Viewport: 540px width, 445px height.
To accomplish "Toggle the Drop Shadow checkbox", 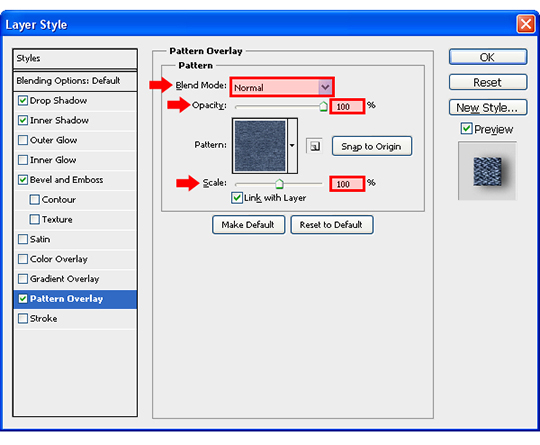I will click(x=23, y=101).
